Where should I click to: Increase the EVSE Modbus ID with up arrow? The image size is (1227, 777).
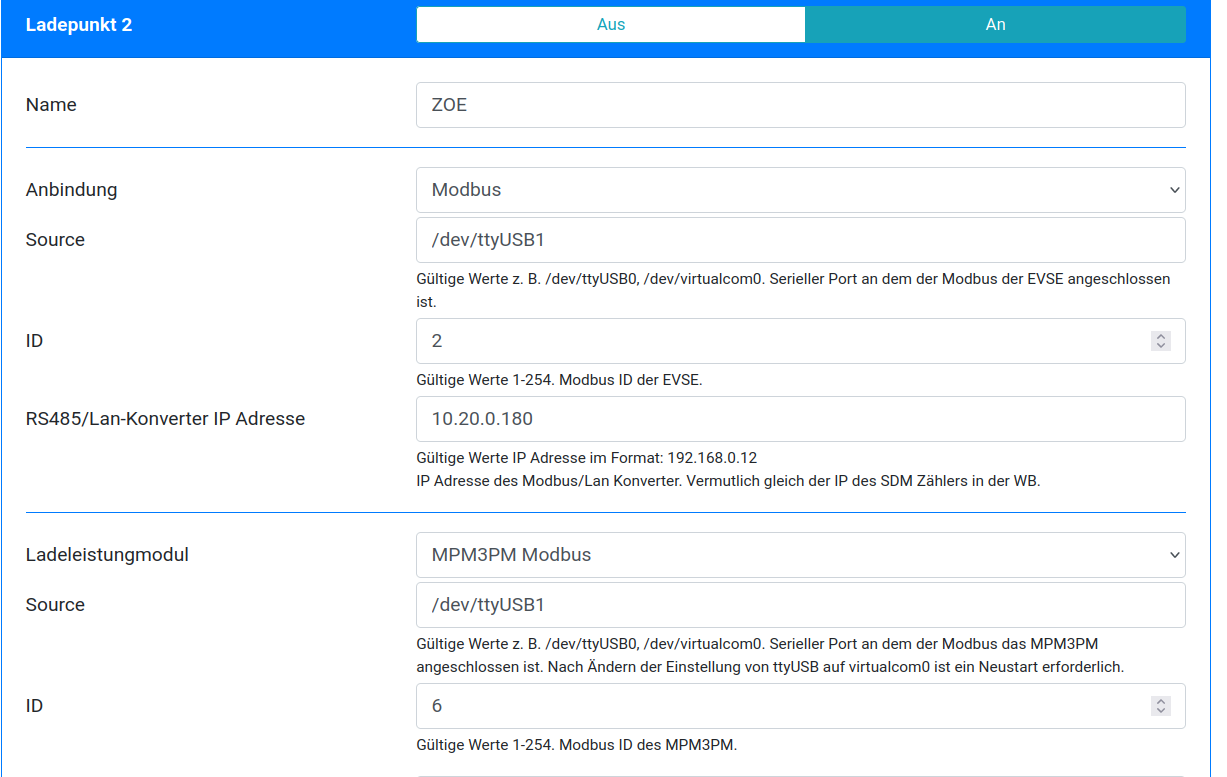coord(1161,337)
